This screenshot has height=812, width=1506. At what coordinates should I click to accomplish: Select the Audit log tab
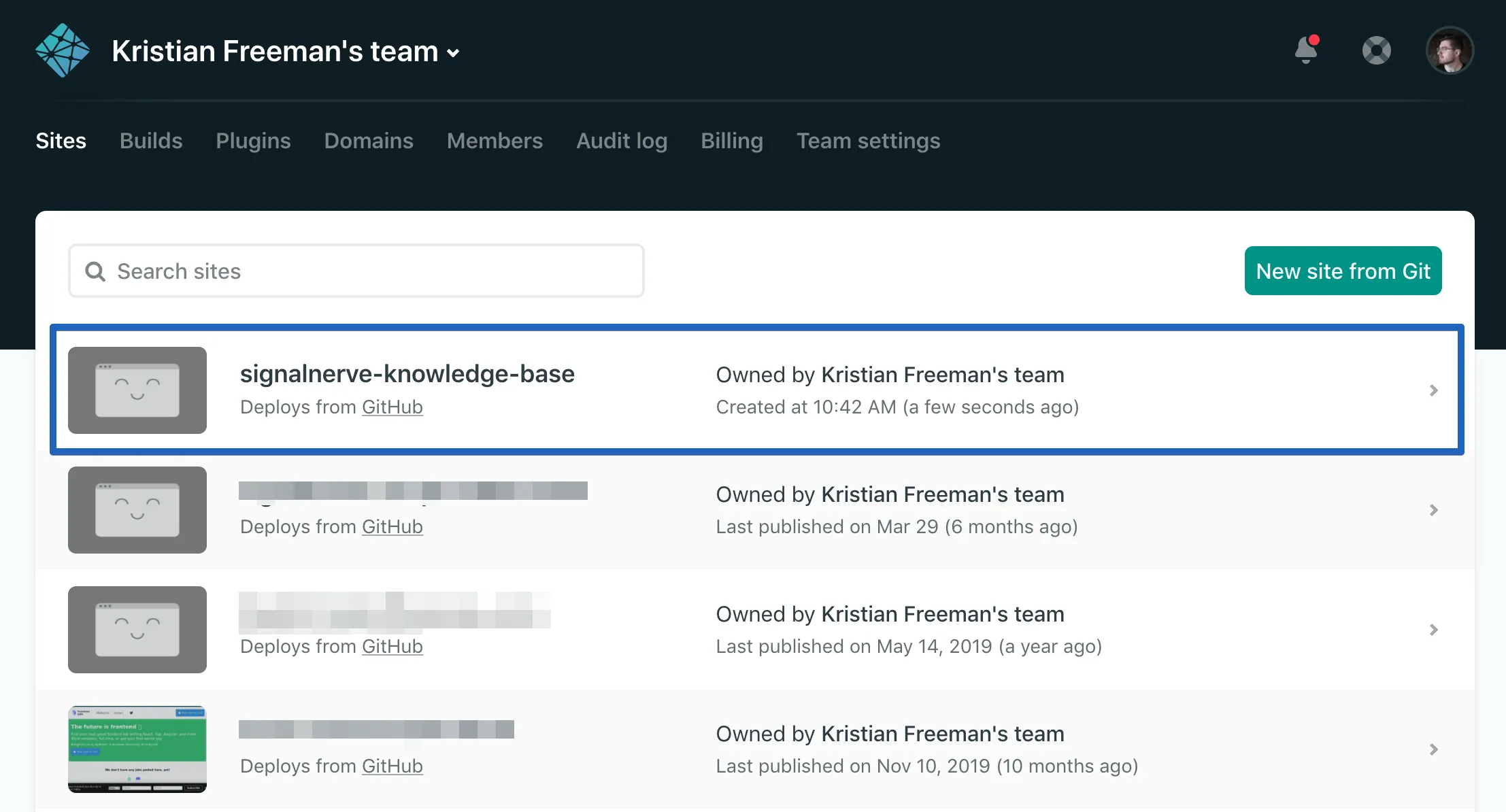622,140
